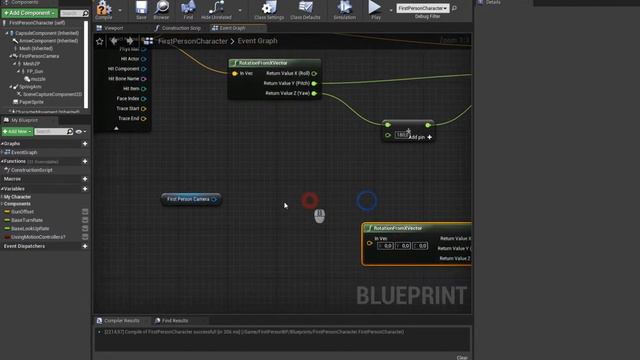Viewport: 640px width, 360px height.
Task: Toggle the BaseTurnRate variable visibility eye
Action: 85,220
